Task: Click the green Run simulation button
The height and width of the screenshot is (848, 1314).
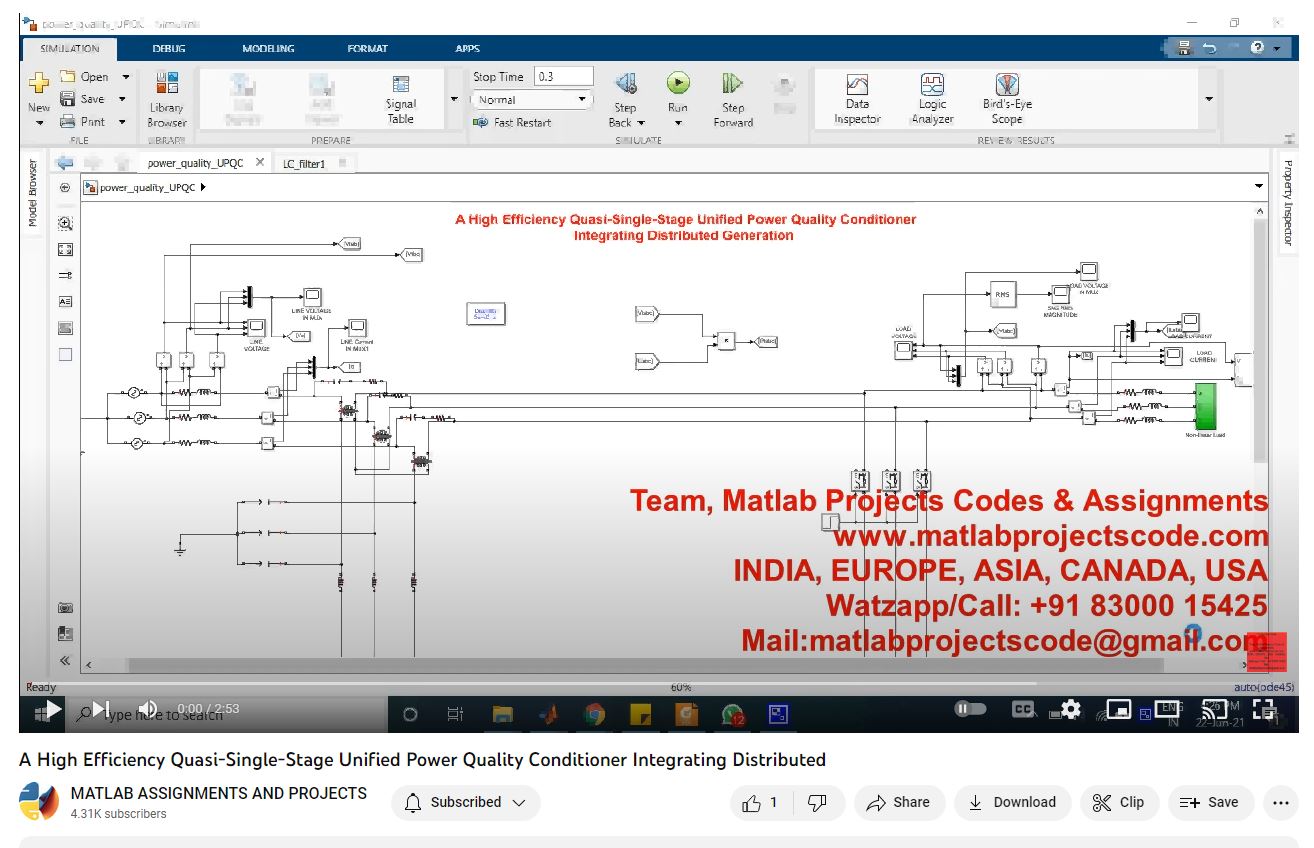Action: point(678,84)
